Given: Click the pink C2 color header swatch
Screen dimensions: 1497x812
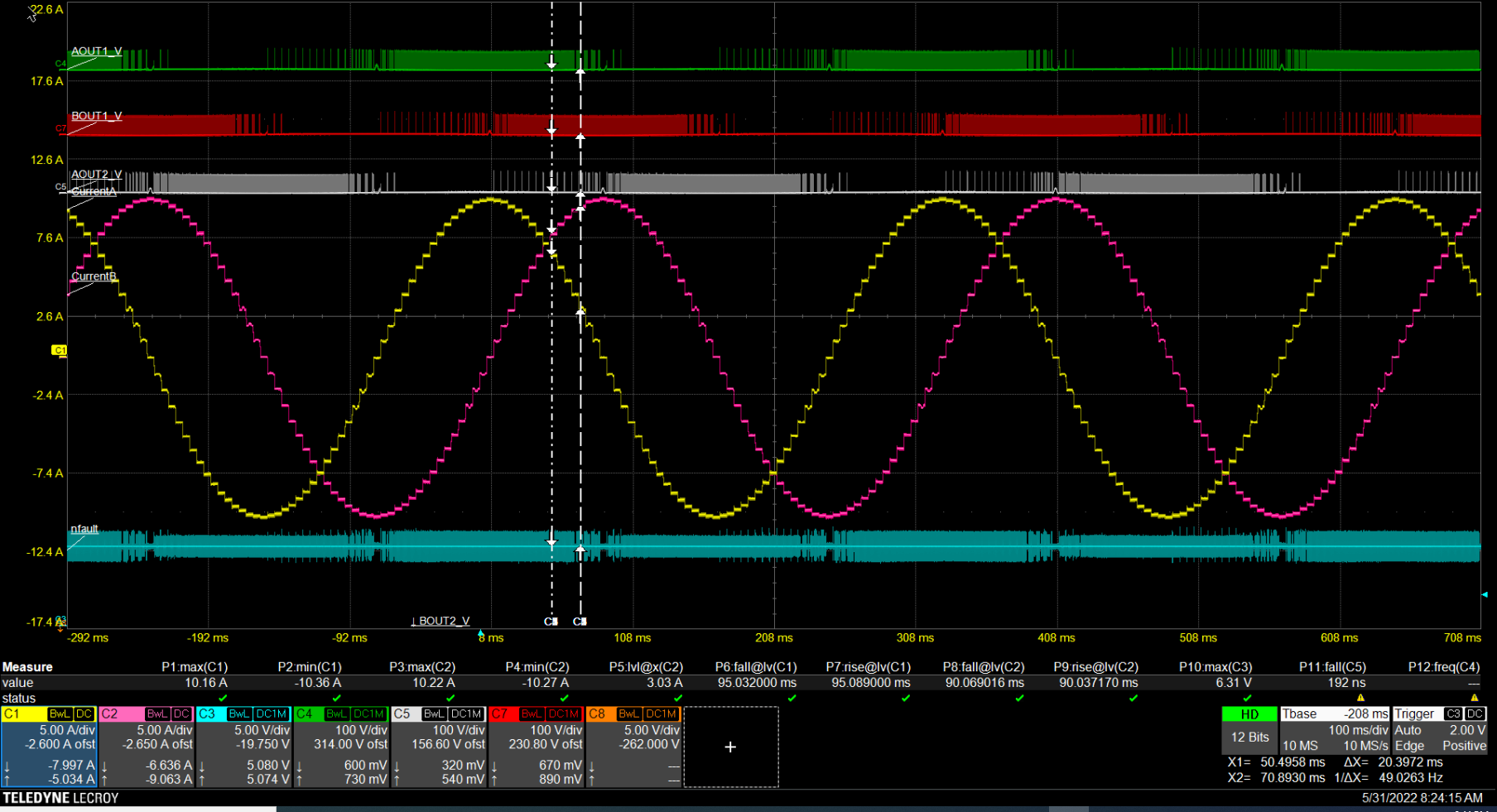Looking at the screenshot, I should 109,714.
